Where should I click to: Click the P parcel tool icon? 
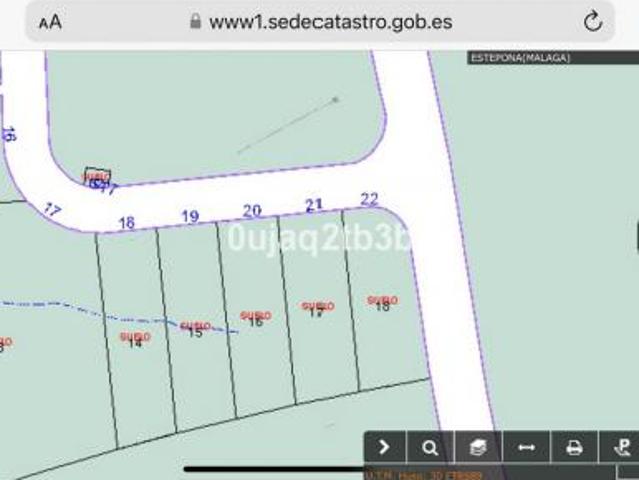coord(622,447)
